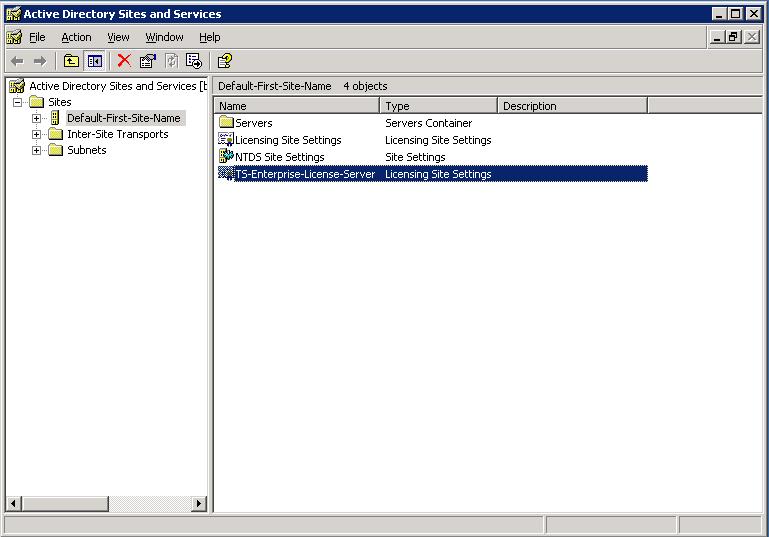This screenshot has width=769, height=537.
Task: Collapse the Sites tree node
Action: pyautogui.click(x=18, y=102)
